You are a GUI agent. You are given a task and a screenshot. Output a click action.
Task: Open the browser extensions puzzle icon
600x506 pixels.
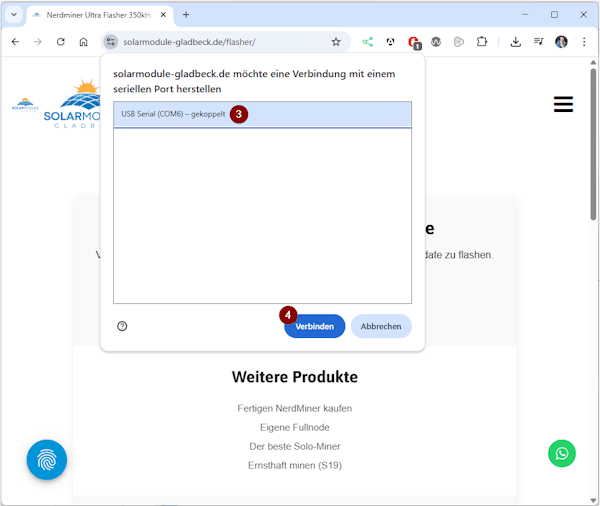[x=482, y=42]
